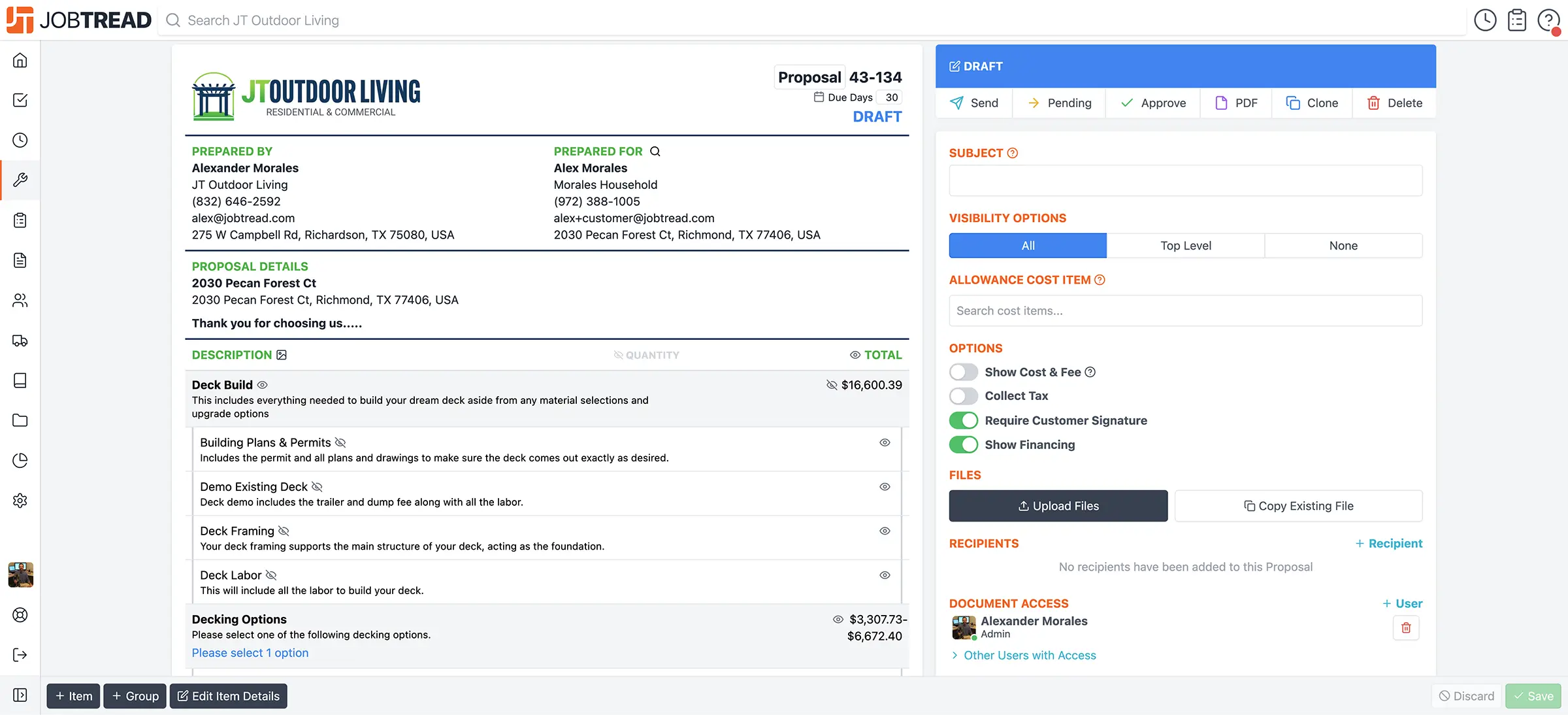The width and height of the screenshot is (1568, 715).
Task: Open the Allowance Cost Item search dropdown
Action: [1185, 311]
